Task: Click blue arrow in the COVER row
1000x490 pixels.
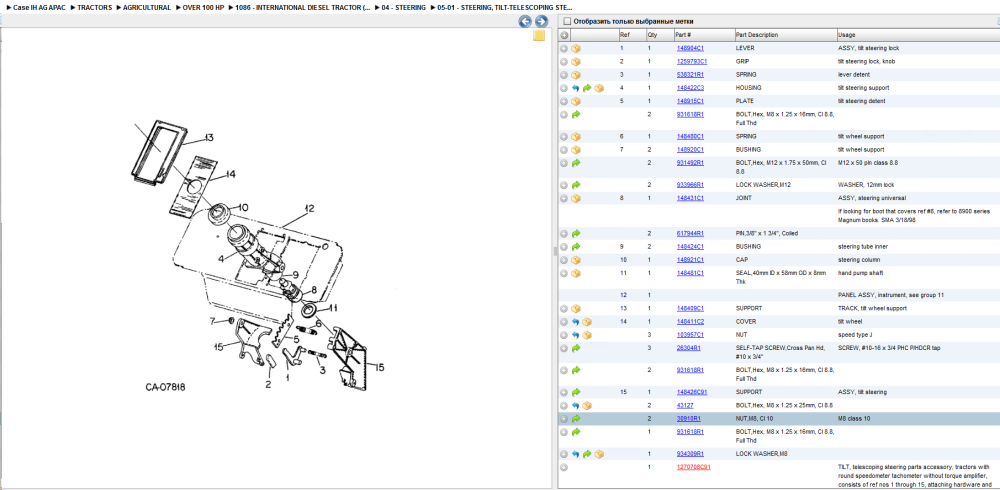Action: [x=575, y=322]
